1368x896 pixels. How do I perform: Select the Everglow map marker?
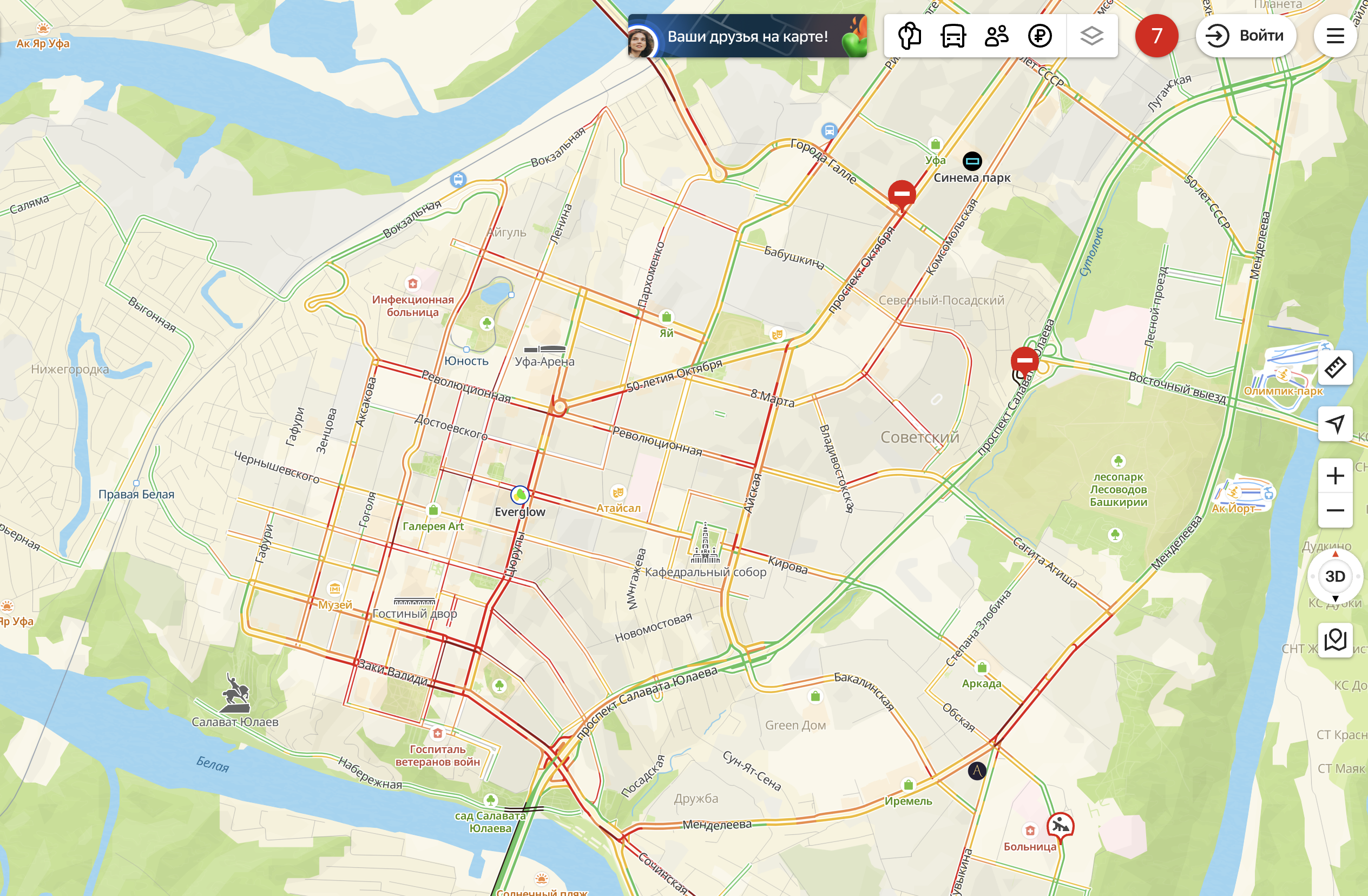point(519,495)
